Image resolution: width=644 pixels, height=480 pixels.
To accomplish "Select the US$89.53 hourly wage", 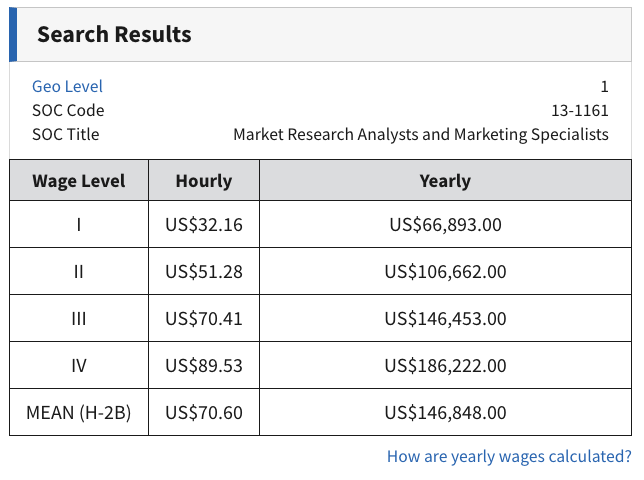I will pos(204,366).
